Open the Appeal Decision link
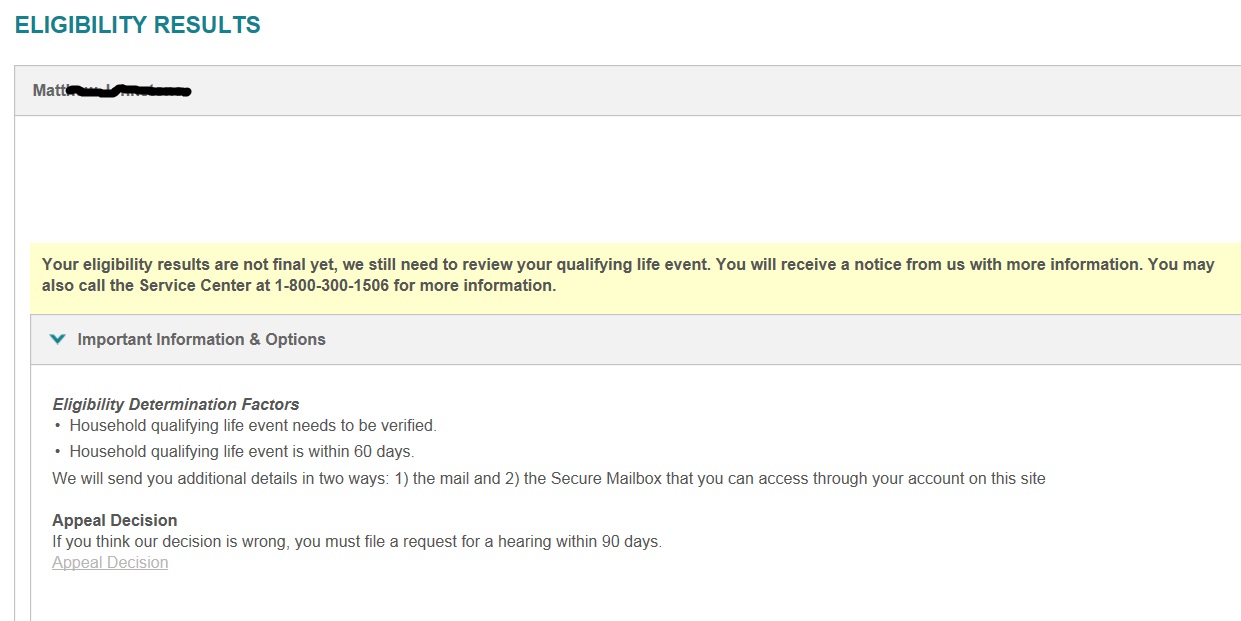Image resolution: width=1241 pixels, height=621 pixels. [110, 562]
